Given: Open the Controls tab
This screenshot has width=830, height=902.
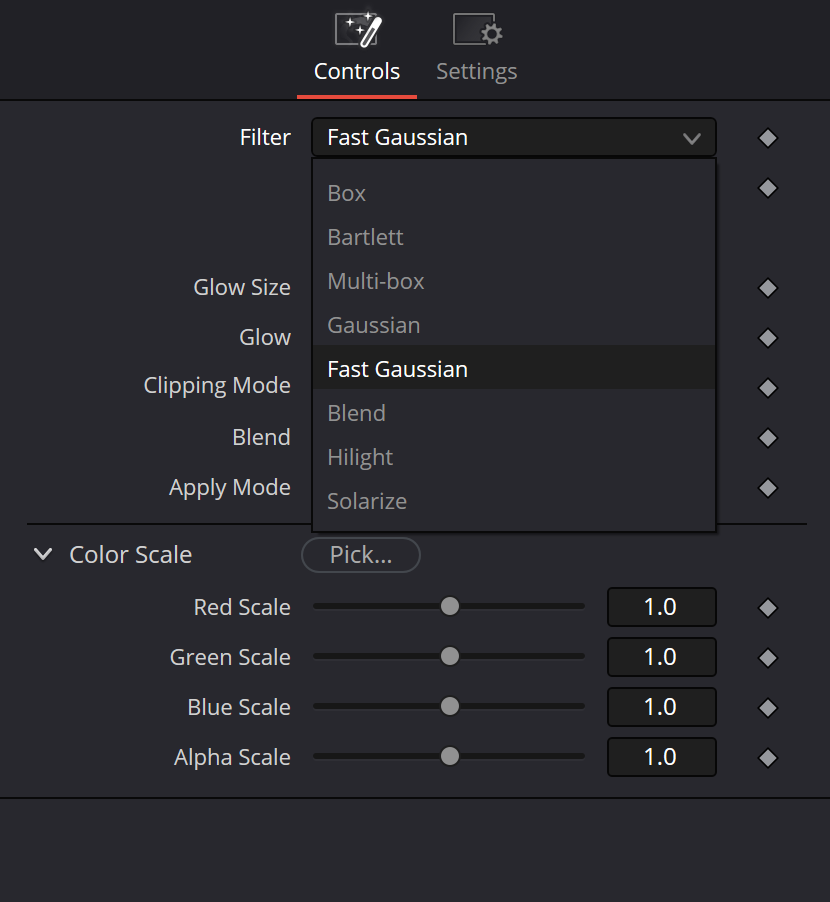Looking at the screenshot, I should 357,53.
